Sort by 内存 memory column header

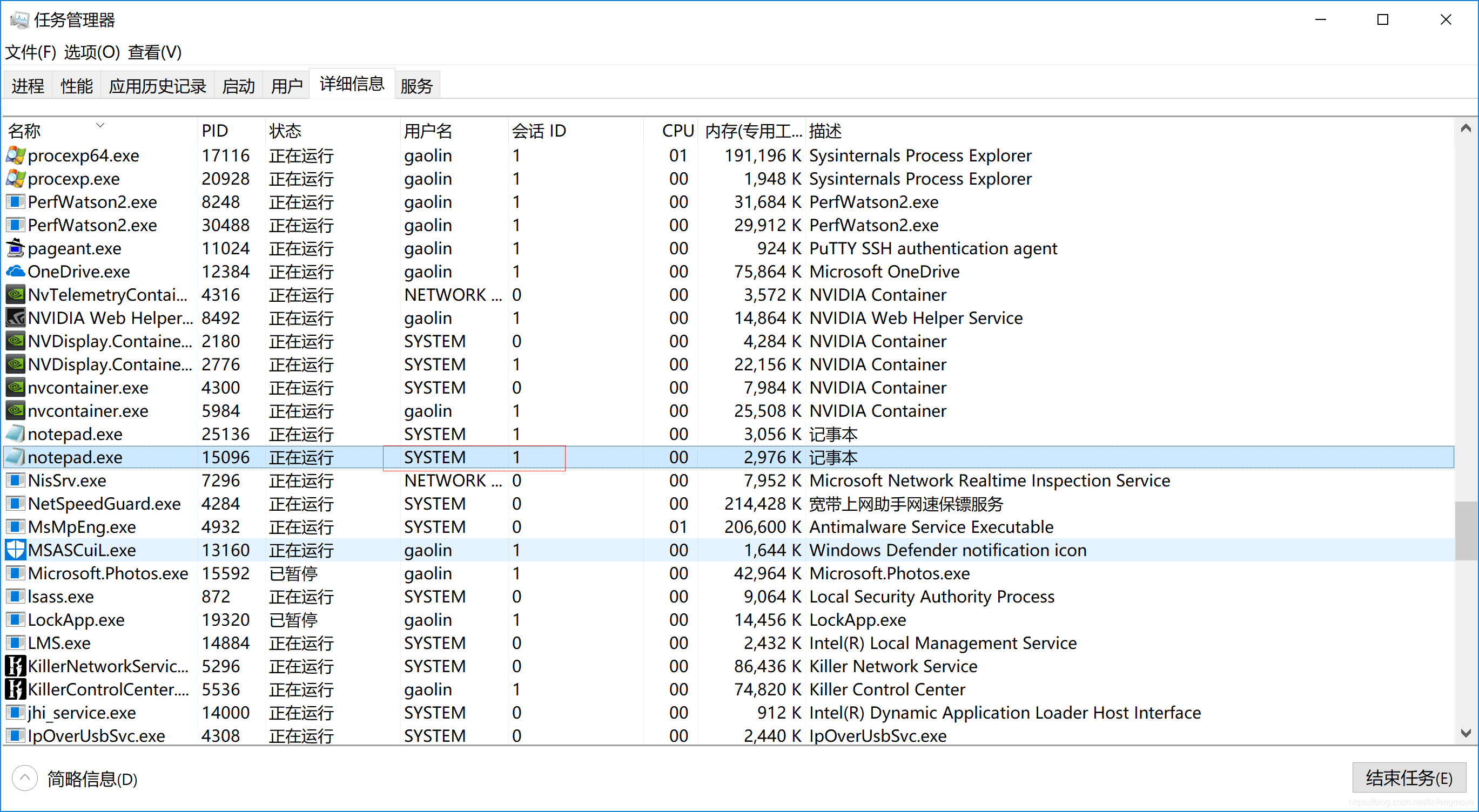pyautogui.click(x=752, y=131)
